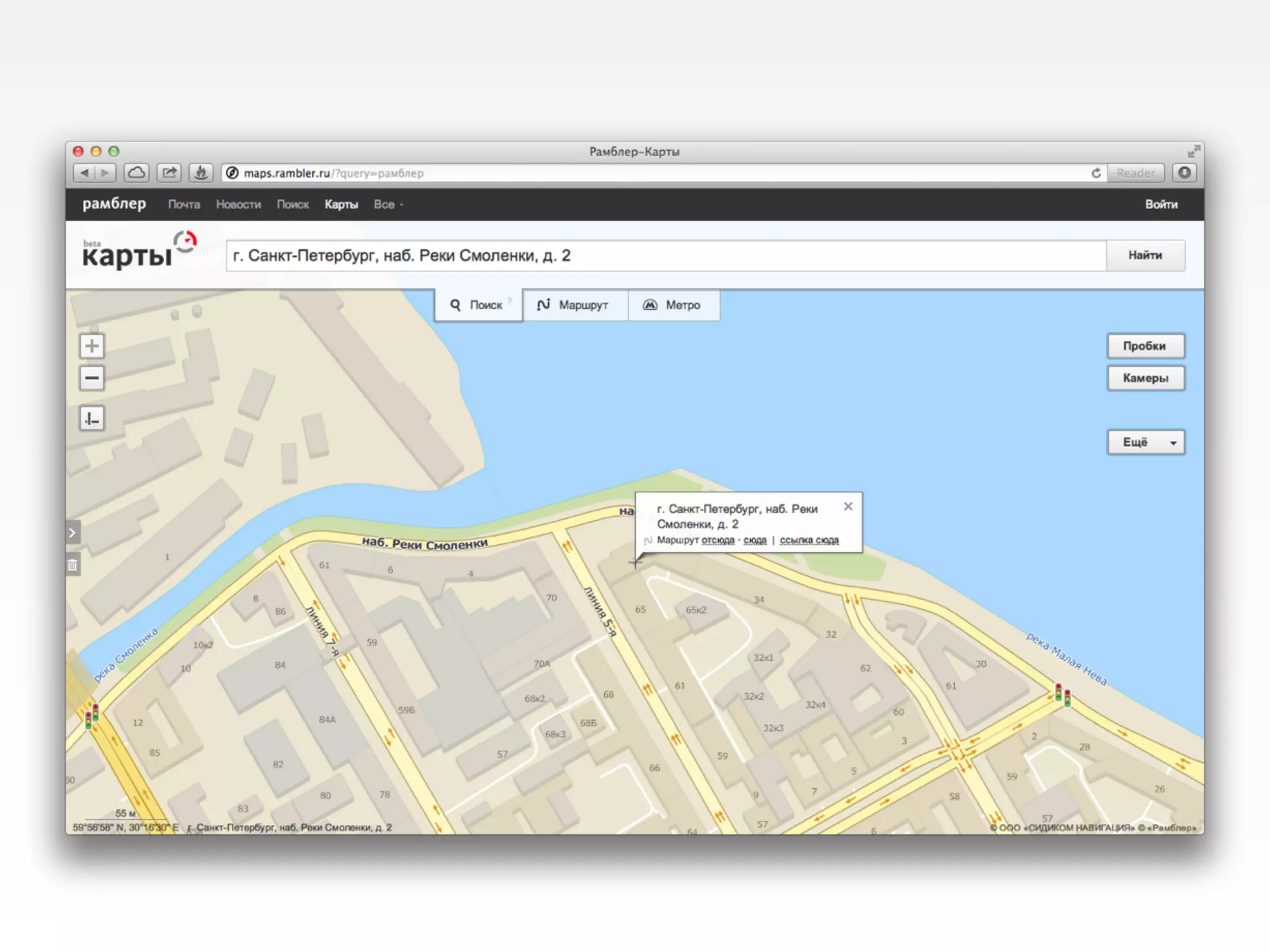This screenshot has height=952, width=1270.
Task: Click the flame icon in Safari toolbar
Action: [x=201, y=173]
